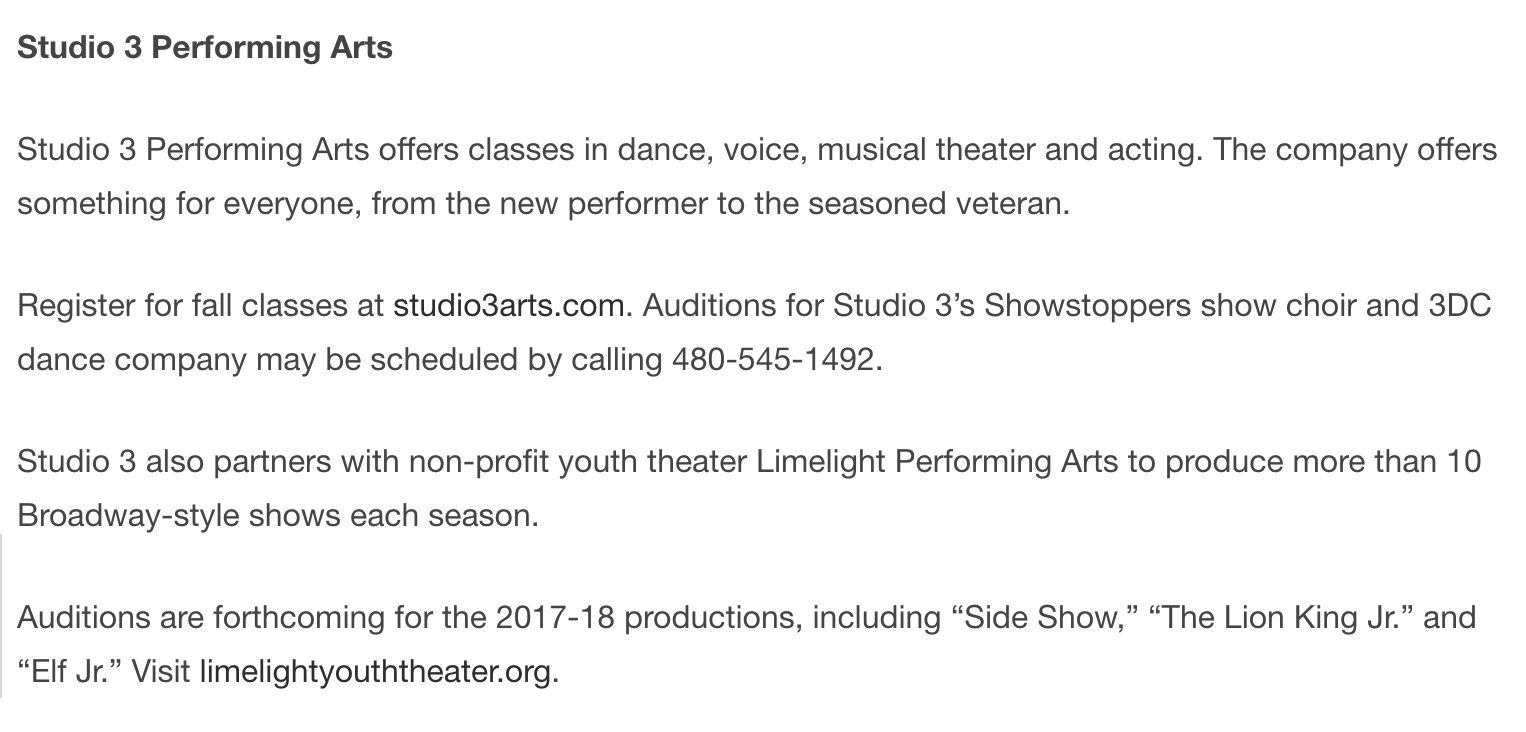Image resolution: width=1526 pixels, height=732 pixels.
Task: Click the words "seasoned veteran"
Action: click(x=935, y=203)
